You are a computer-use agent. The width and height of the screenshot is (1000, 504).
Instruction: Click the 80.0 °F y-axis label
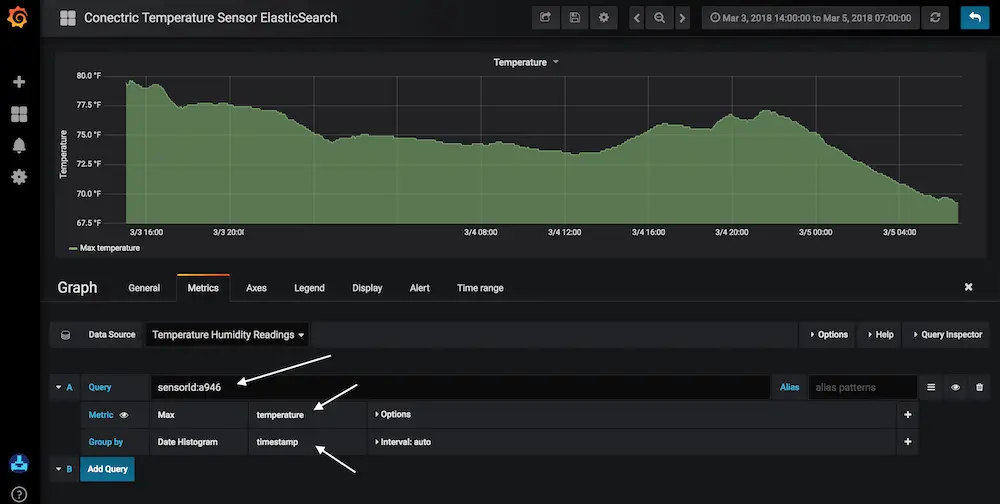tap(89, 75)
